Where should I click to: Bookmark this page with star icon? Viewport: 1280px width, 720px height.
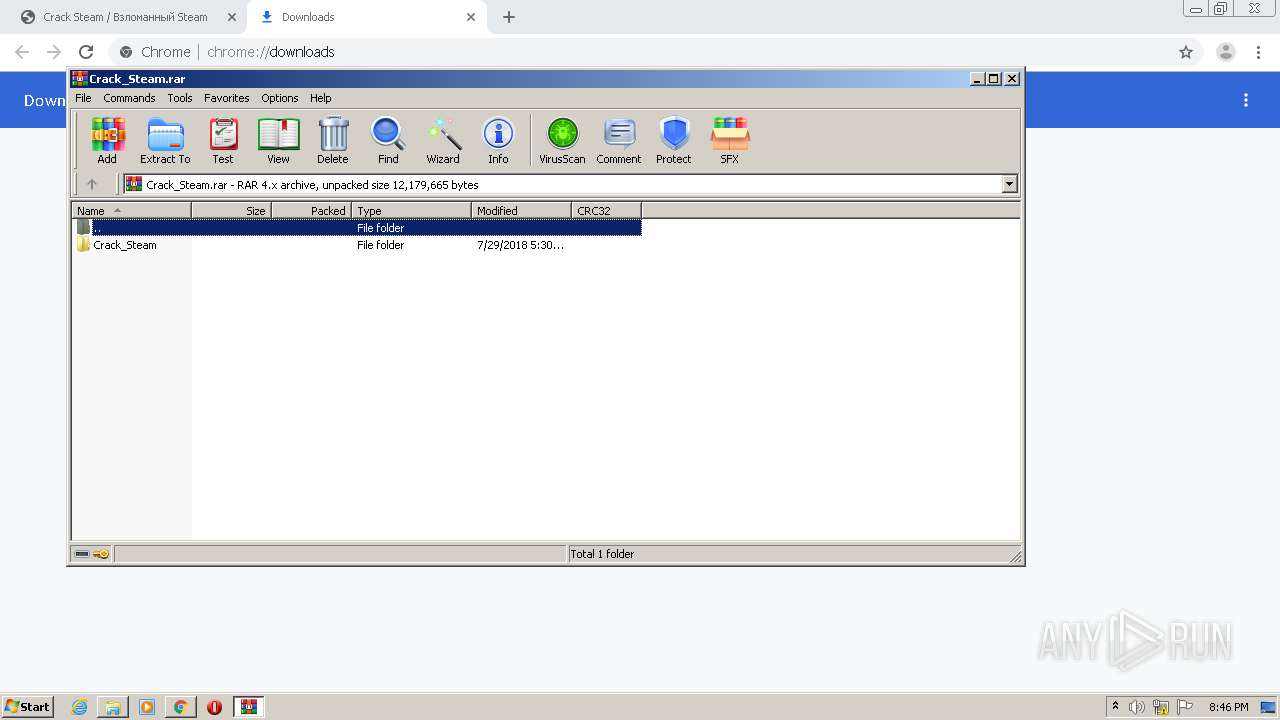(1186, 52)
